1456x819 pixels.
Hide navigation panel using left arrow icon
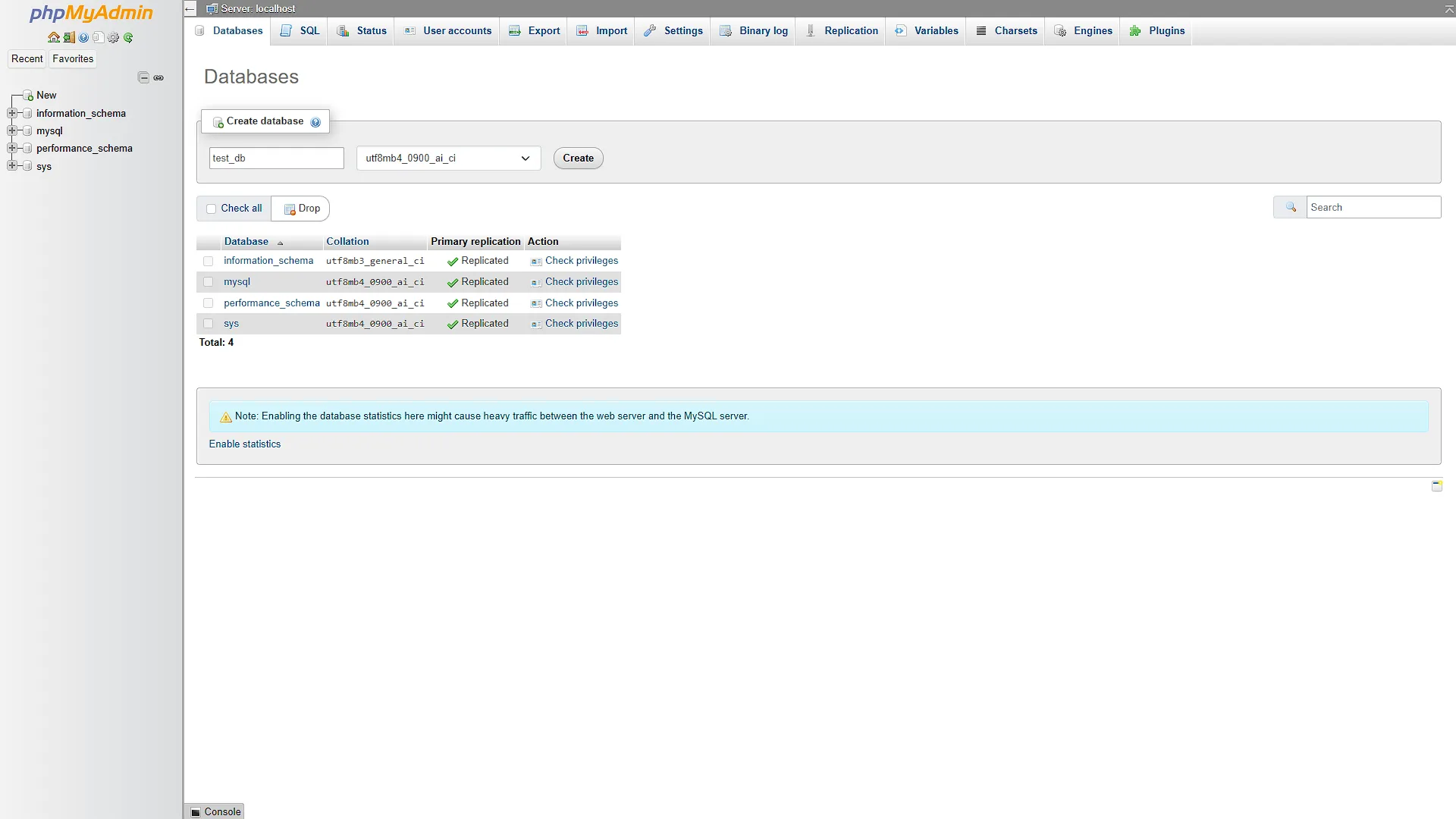coord(190,9)
